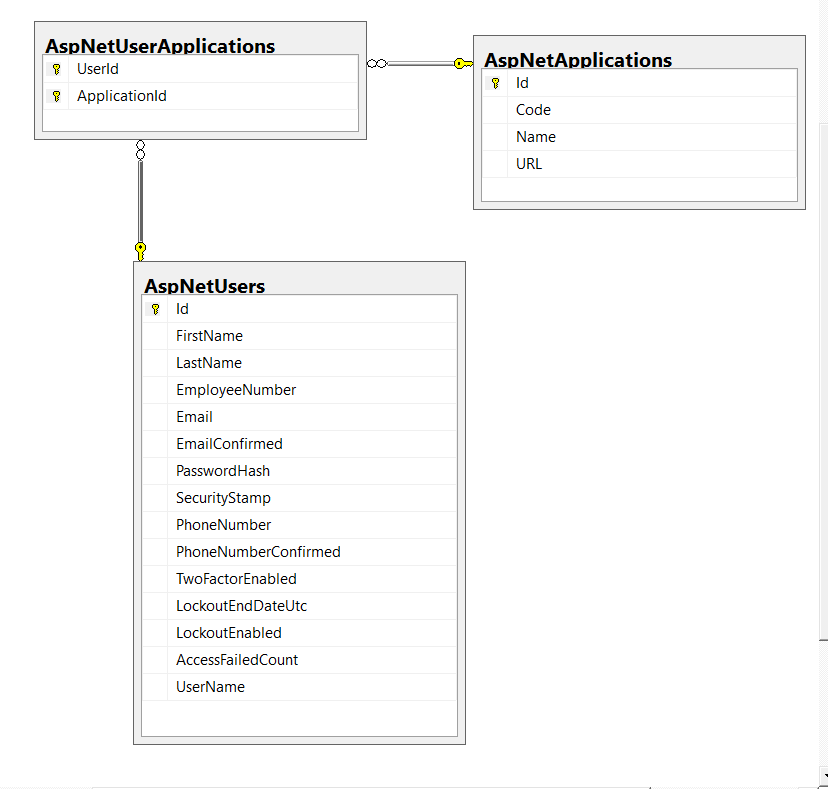The height and width of the screenshot is (789, 828).
Task: Click the primary key icon beside UserId
Action: coord(57,70)
